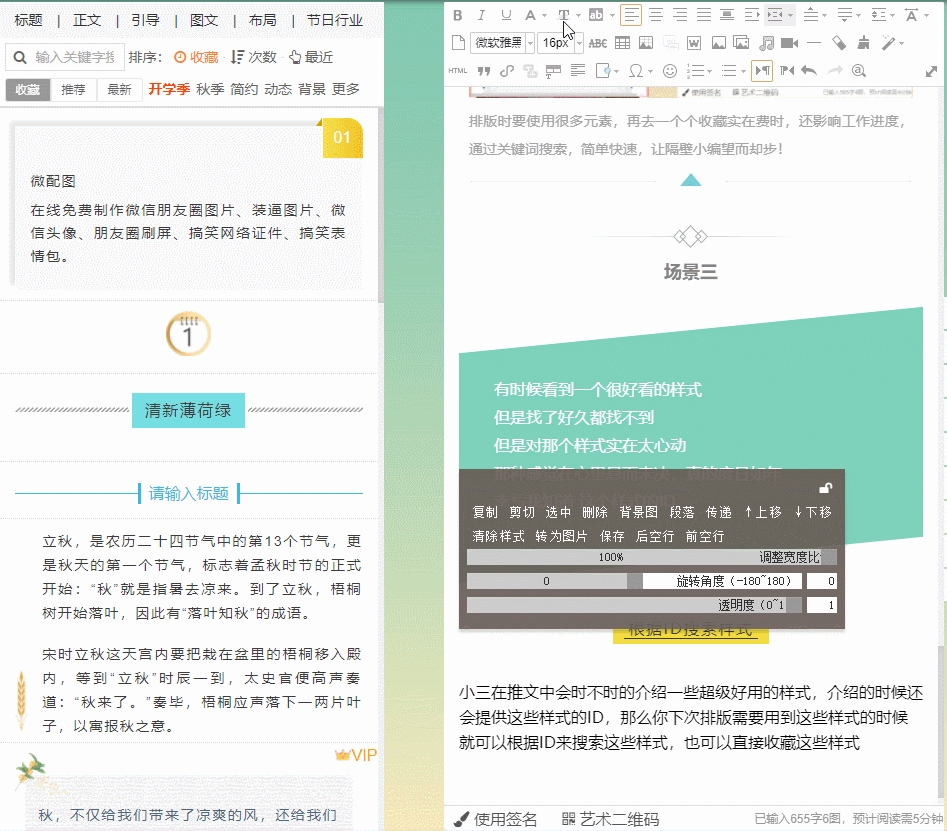This screenshot has height=831, width=947.
Task: Click the keyword search input field
Action: (x=74, y=57)
